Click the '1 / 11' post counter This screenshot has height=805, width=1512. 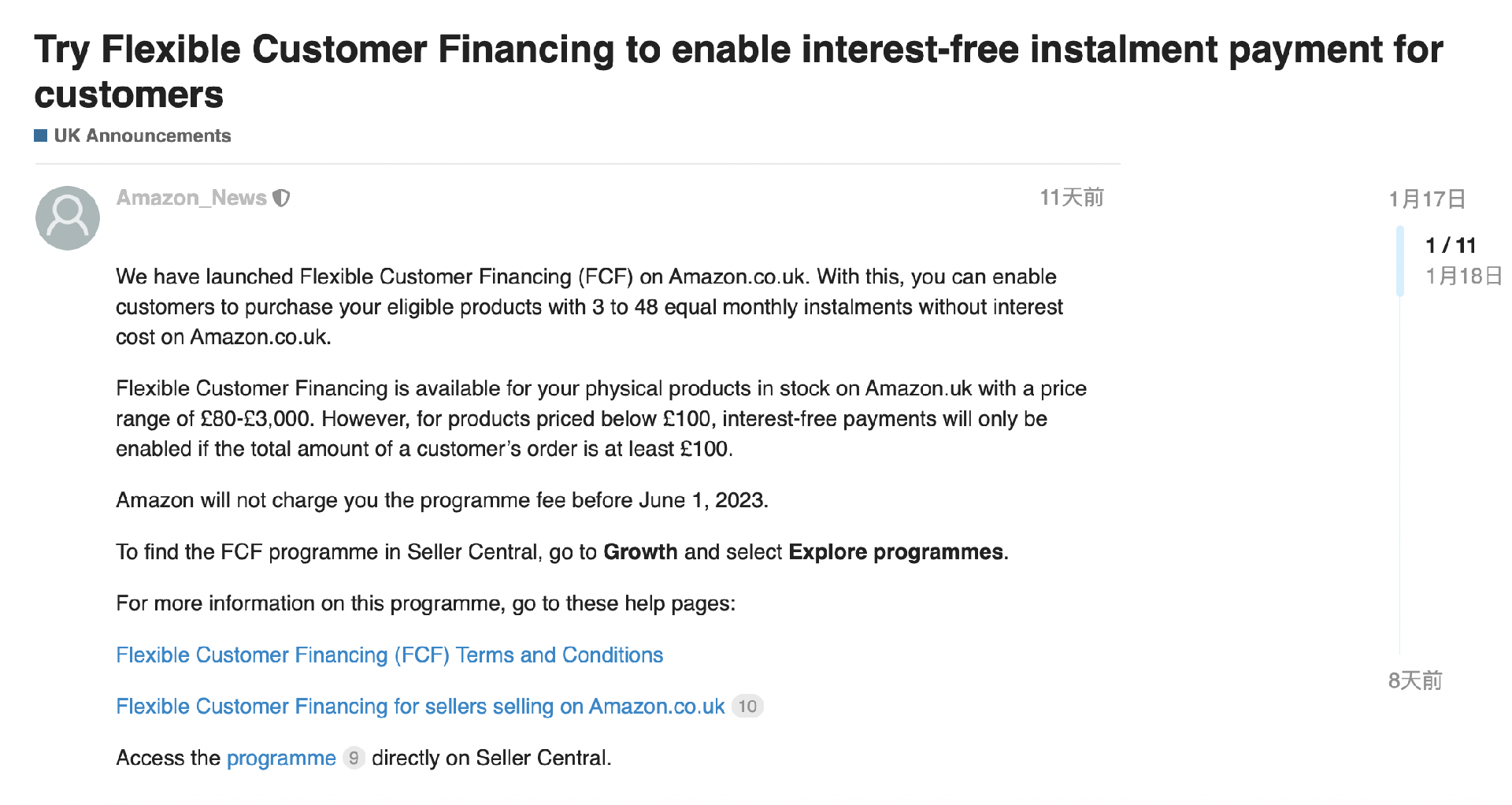coord(1450,246)
